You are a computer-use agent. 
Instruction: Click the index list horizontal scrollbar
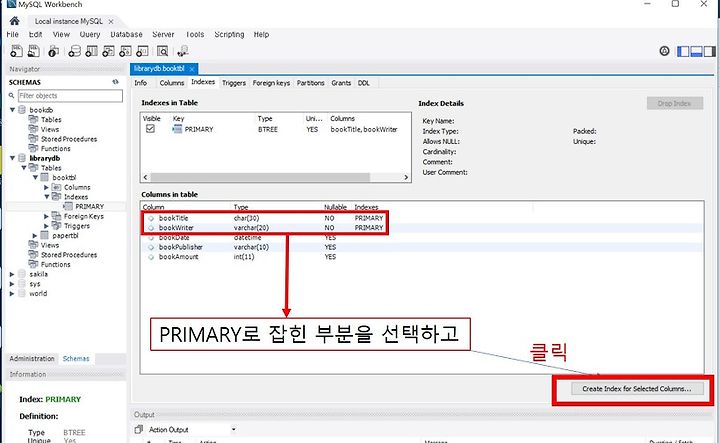coord(260,177)
